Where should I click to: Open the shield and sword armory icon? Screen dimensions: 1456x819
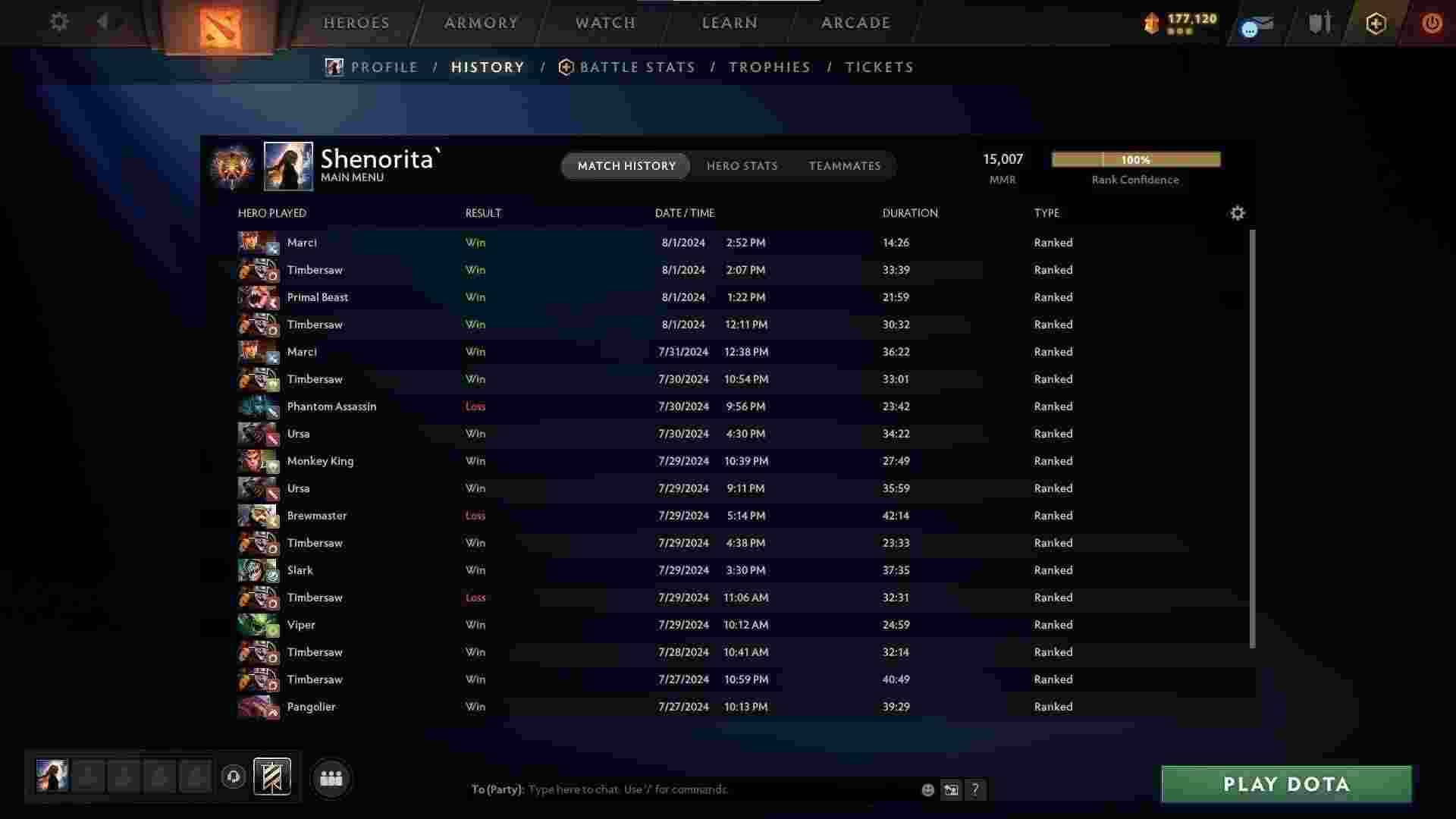click(x=1320, y=23)
